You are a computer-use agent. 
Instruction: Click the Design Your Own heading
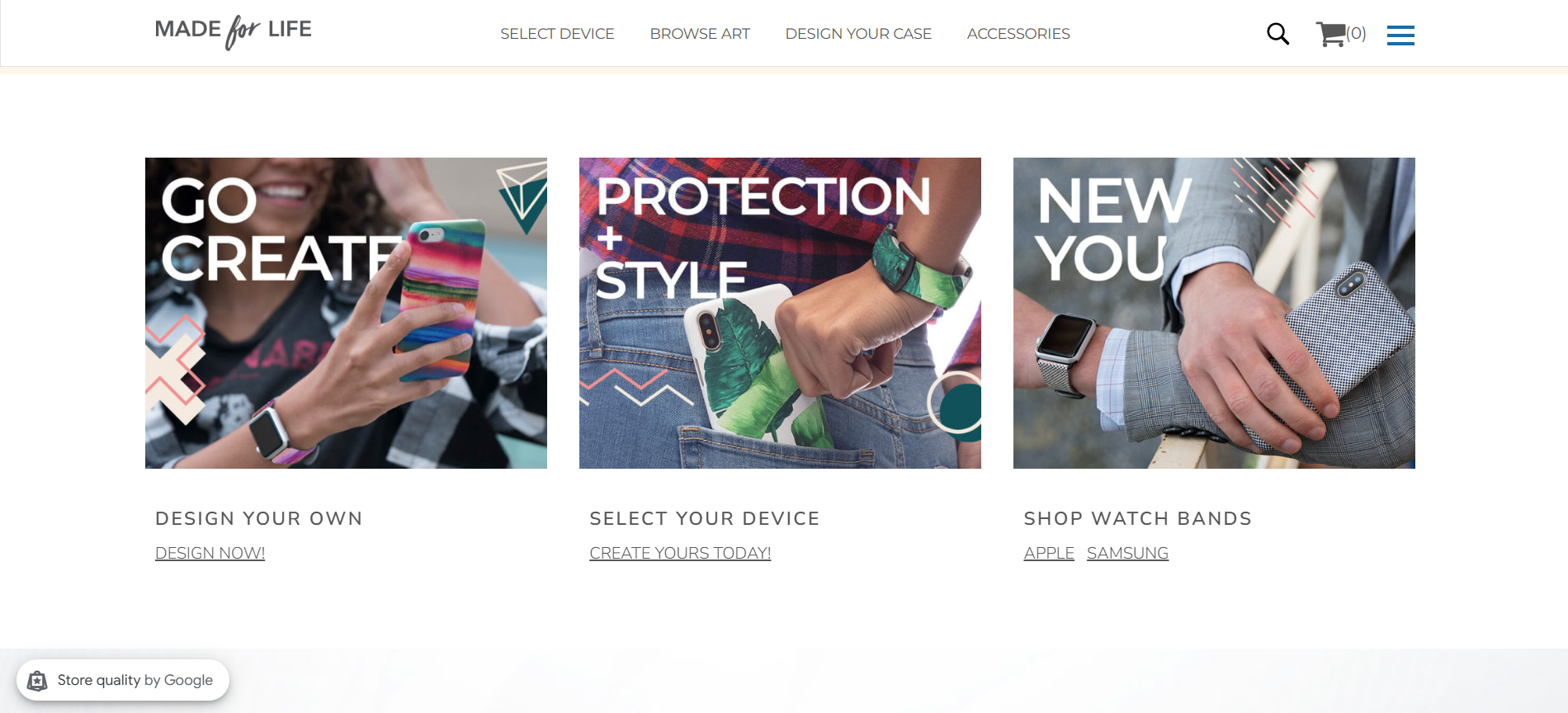tap(259, 518)
